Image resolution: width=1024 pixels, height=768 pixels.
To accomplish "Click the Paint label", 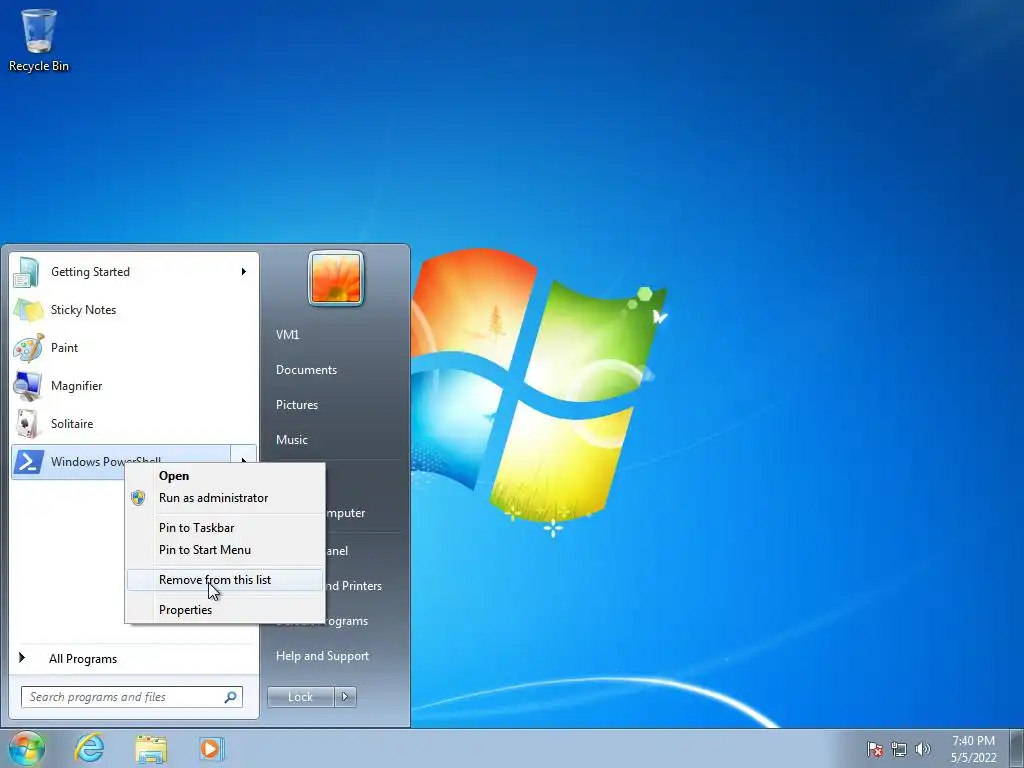I will pyautogui.click(x=64, y=348).
